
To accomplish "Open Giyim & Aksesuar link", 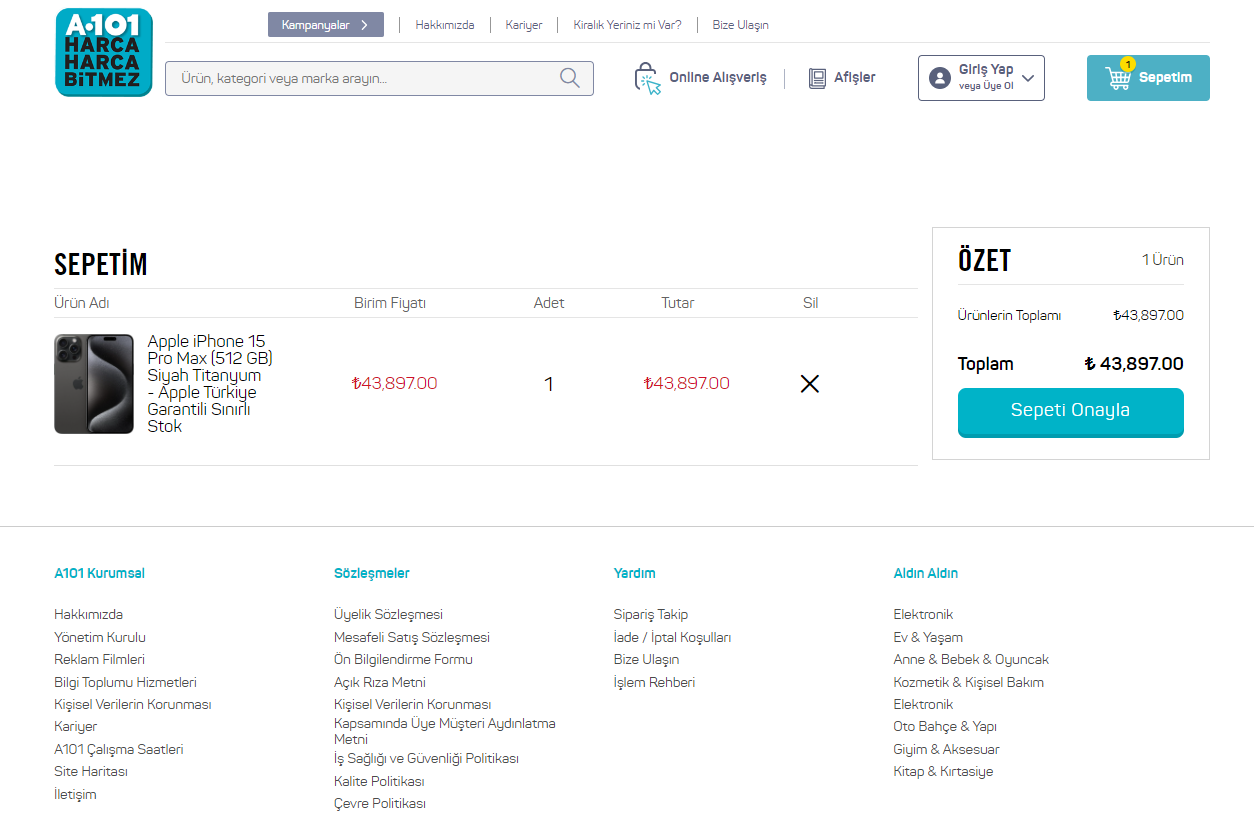I will click(946, 749).
